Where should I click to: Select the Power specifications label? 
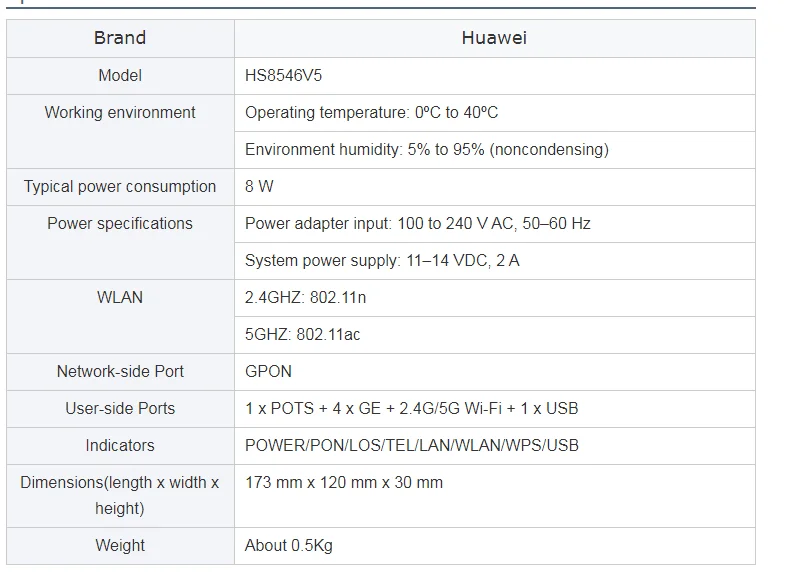coord(120,223)
